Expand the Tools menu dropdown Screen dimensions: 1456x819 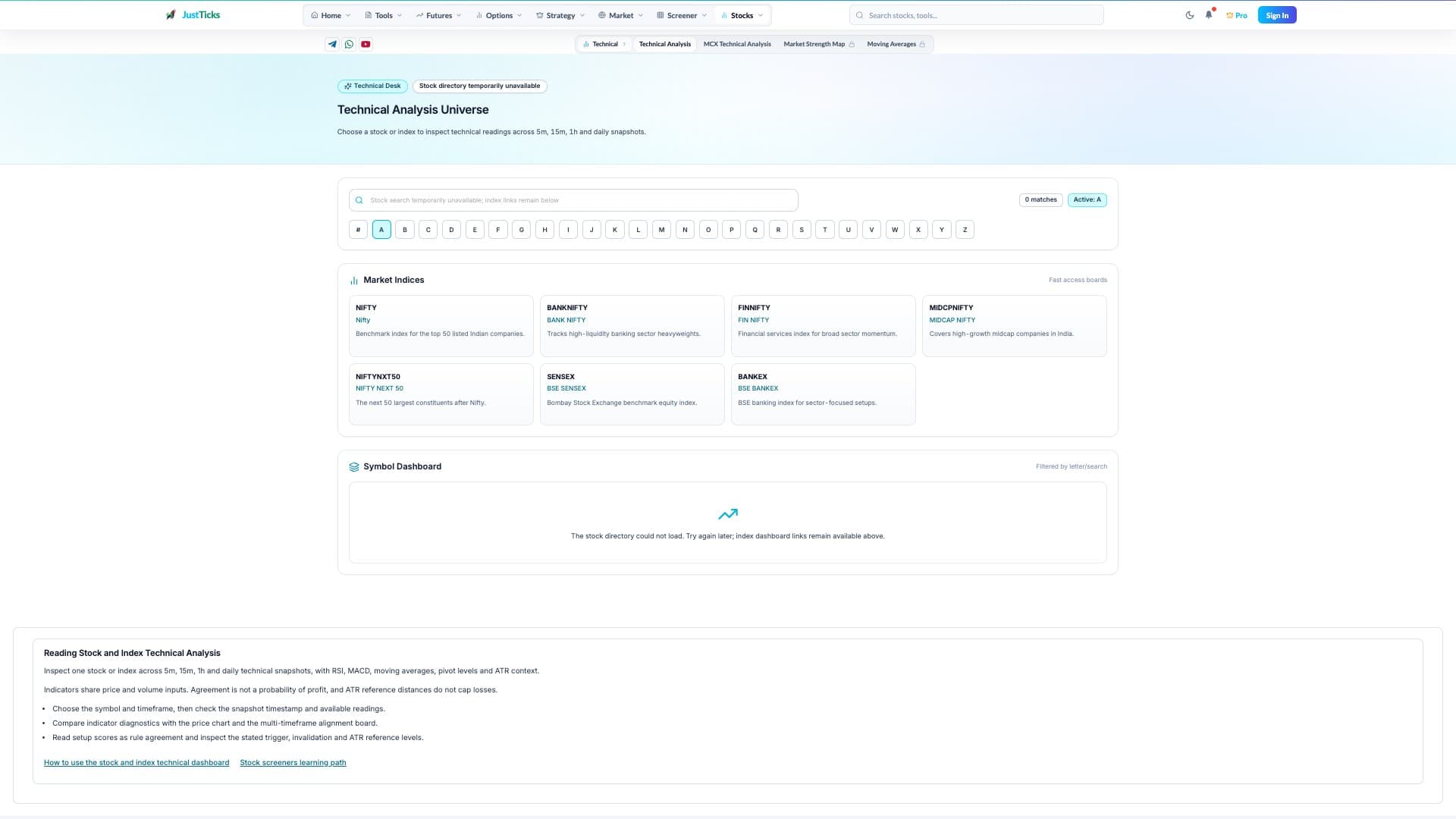[384, 15]
